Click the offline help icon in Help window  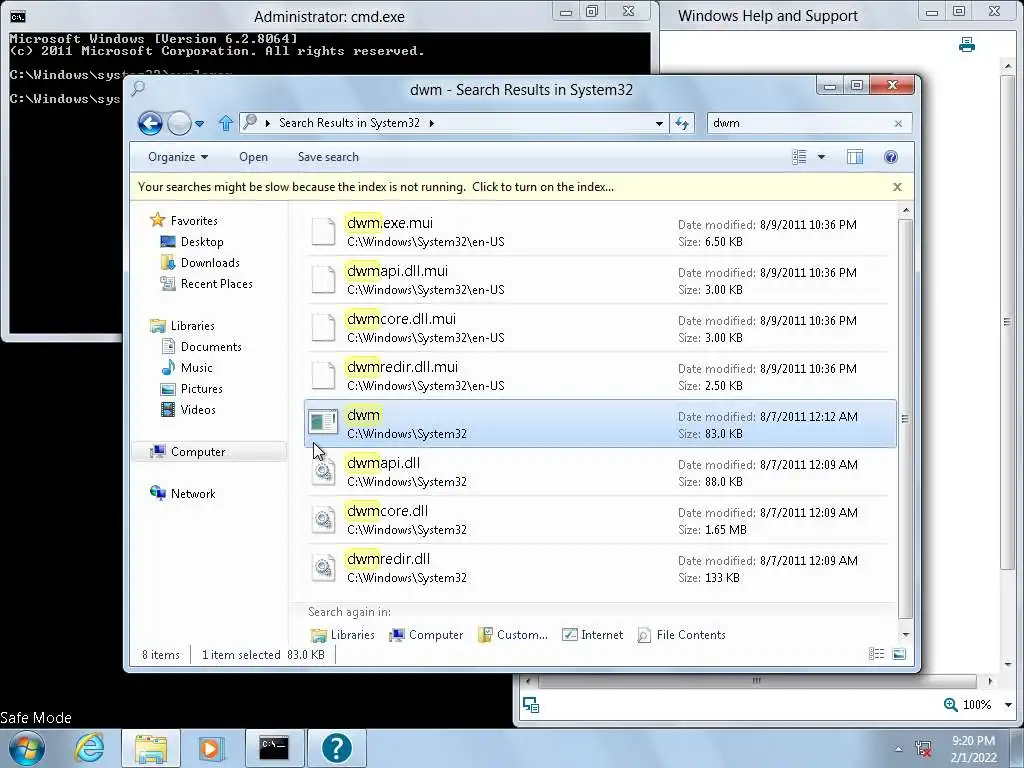[531, 705]
